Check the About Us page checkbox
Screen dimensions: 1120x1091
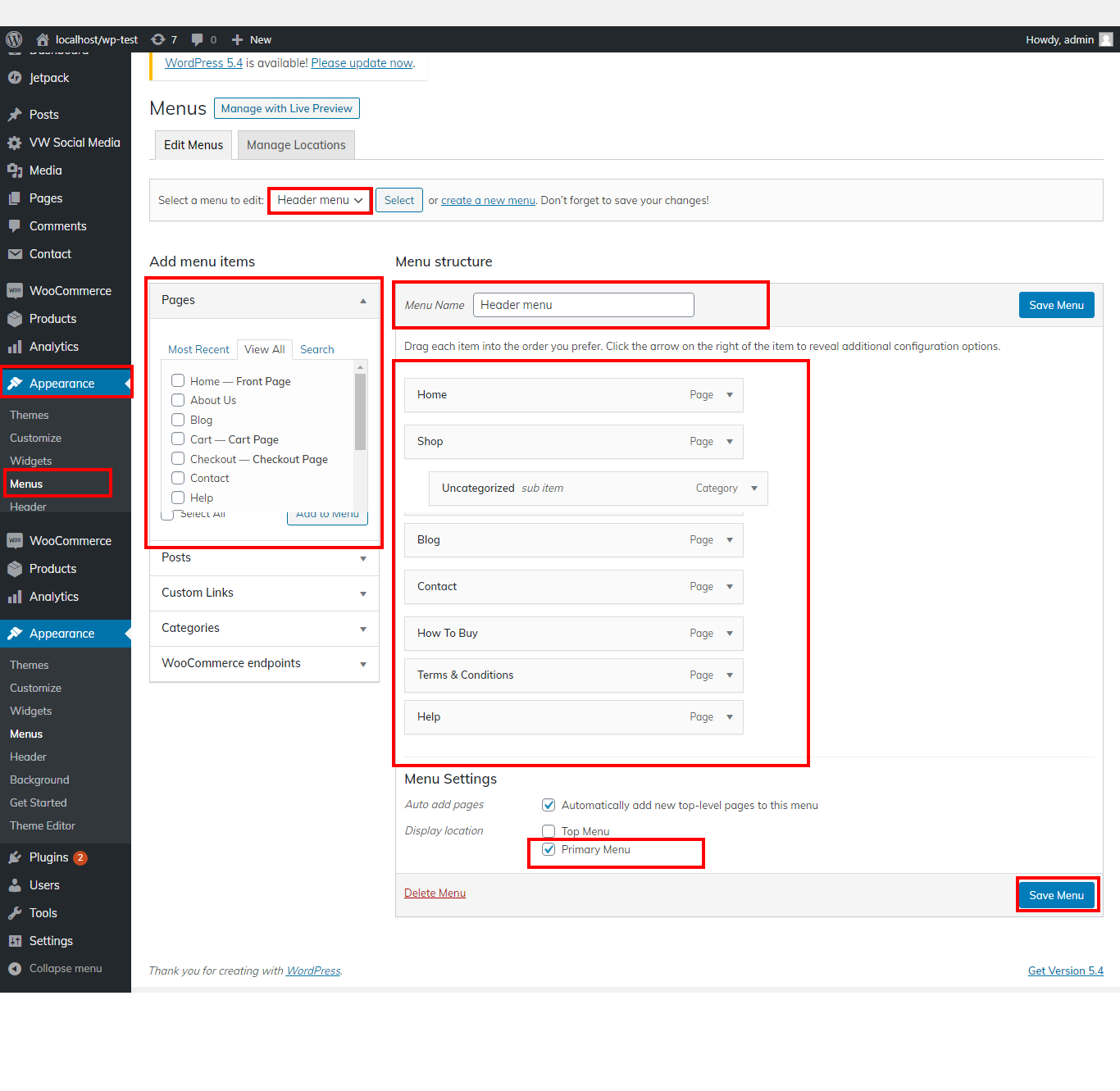click(178, 400)
